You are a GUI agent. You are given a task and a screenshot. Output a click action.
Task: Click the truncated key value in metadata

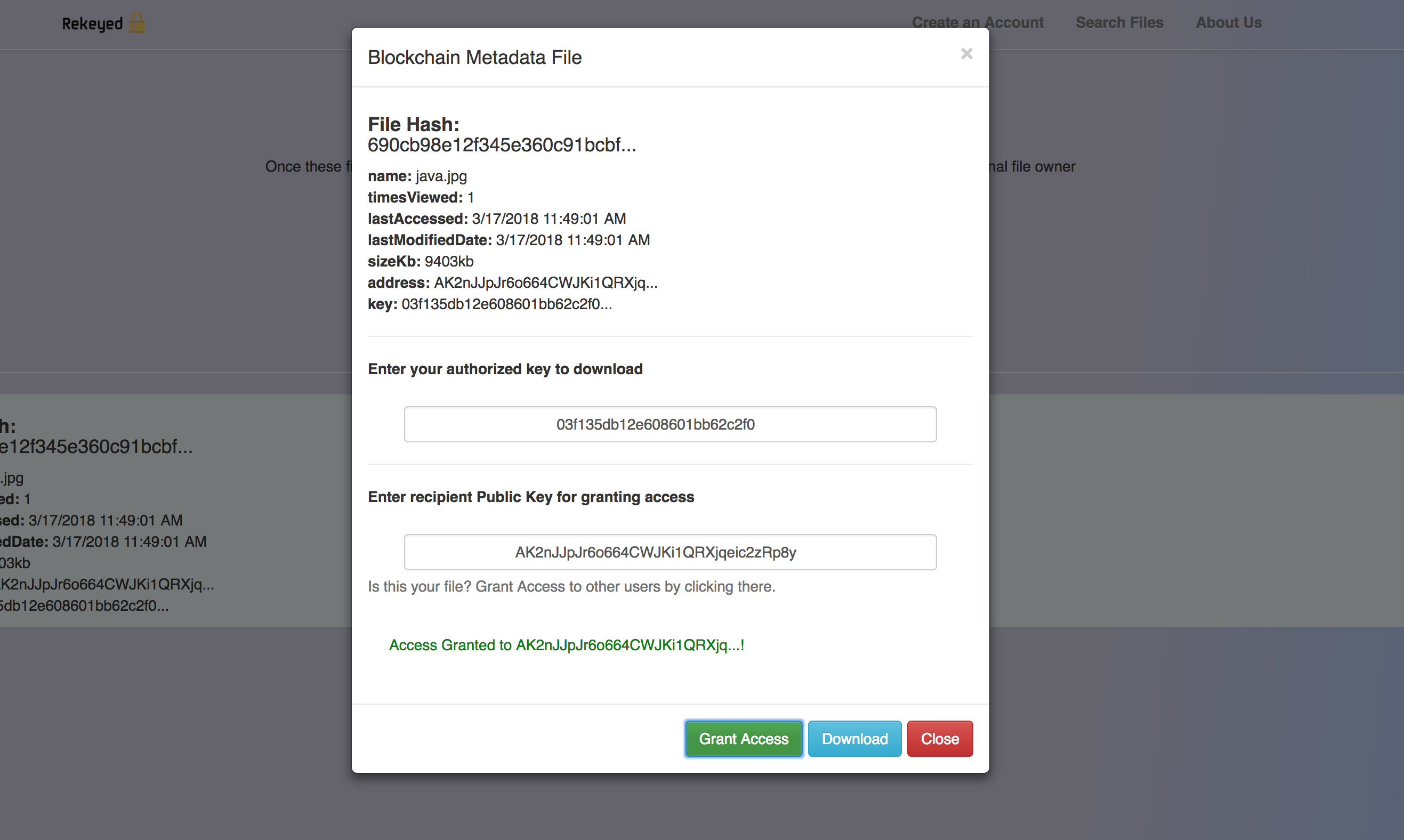point(506,304)
